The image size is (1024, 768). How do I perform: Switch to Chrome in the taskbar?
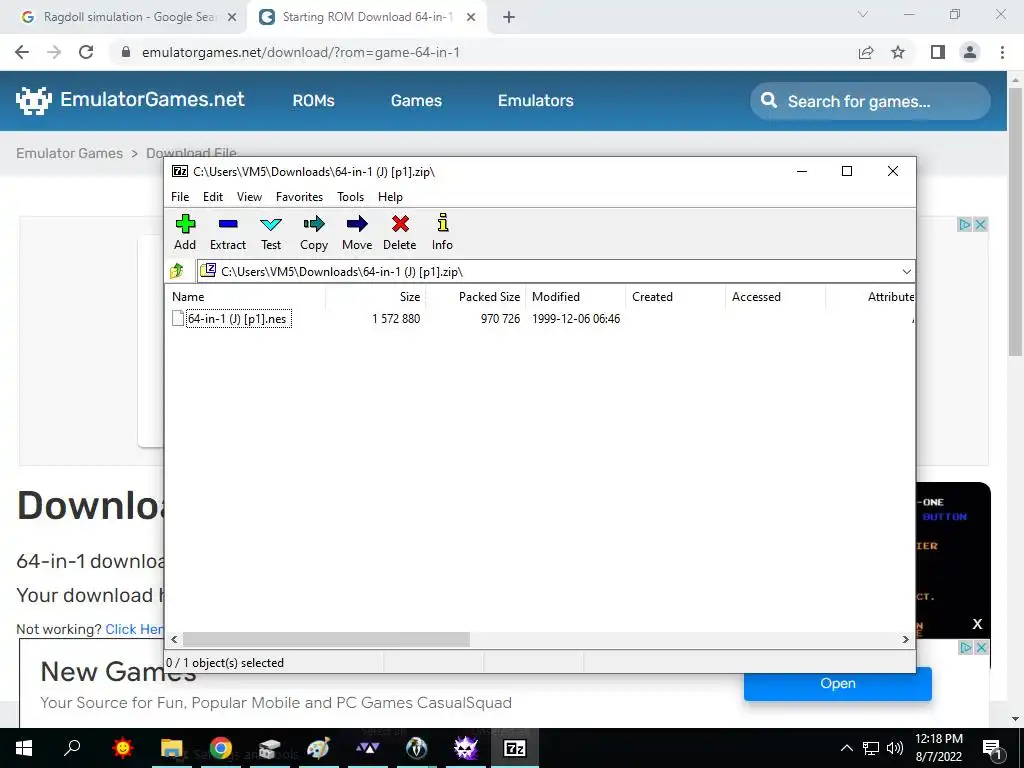point(221,748)
